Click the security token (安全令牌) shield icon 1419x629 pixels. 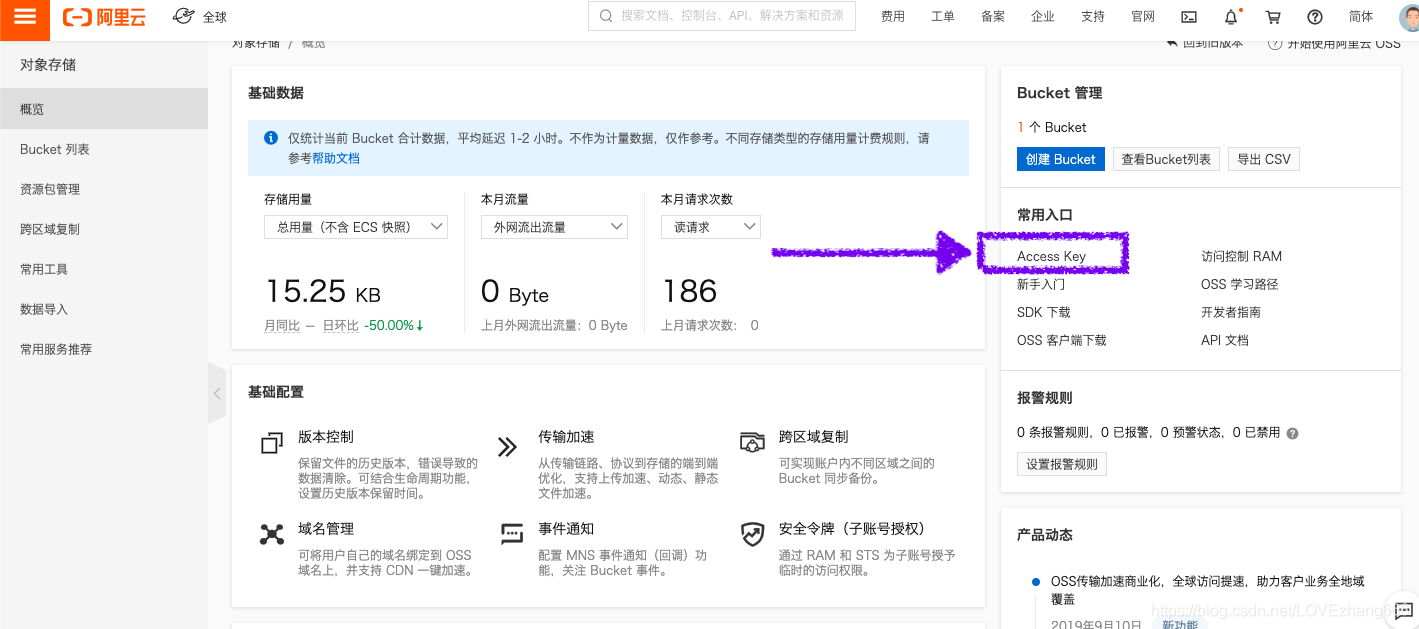tap(752, 534)
